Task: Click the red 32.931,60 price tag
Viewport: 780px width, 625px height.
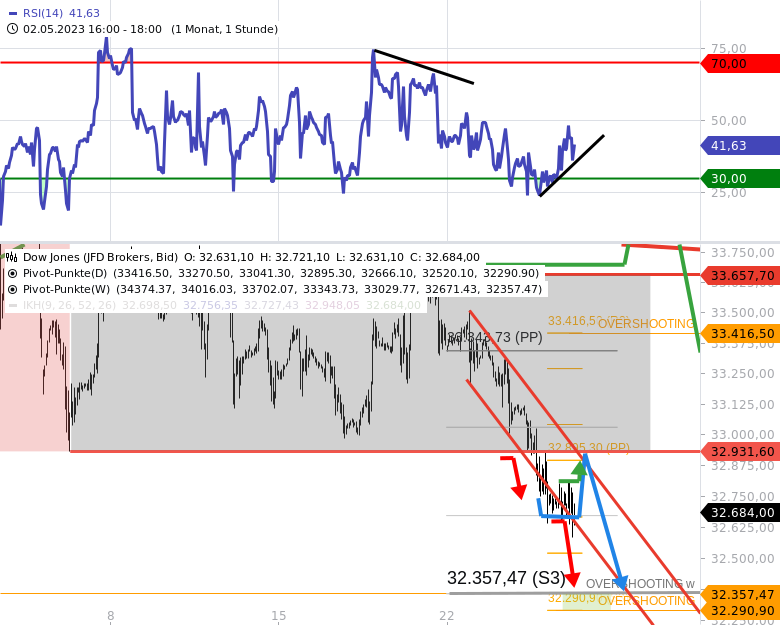Action: click(x=740, y=451)
